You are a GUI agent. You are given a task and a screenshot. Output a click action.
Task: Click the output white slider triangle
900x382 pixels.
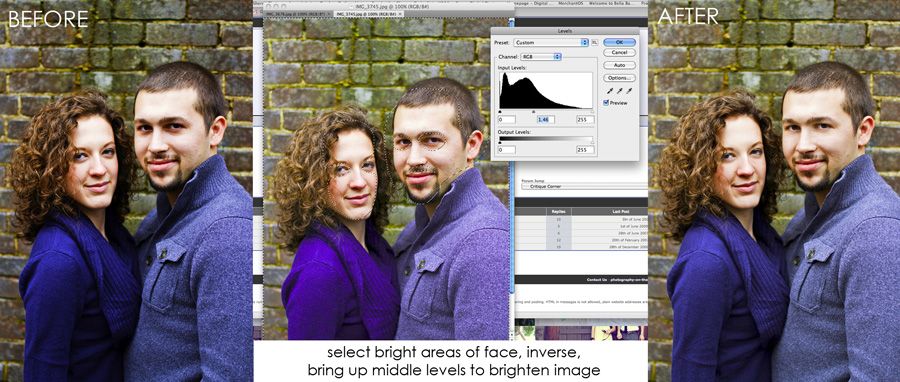coord(592,143)
